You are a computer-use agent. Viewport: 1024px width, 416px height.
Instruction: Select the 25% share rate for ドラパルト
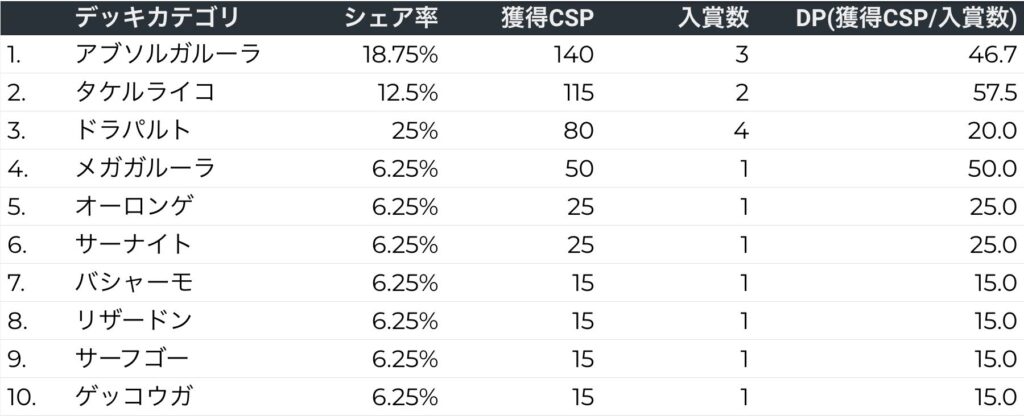tap(416, 130)
